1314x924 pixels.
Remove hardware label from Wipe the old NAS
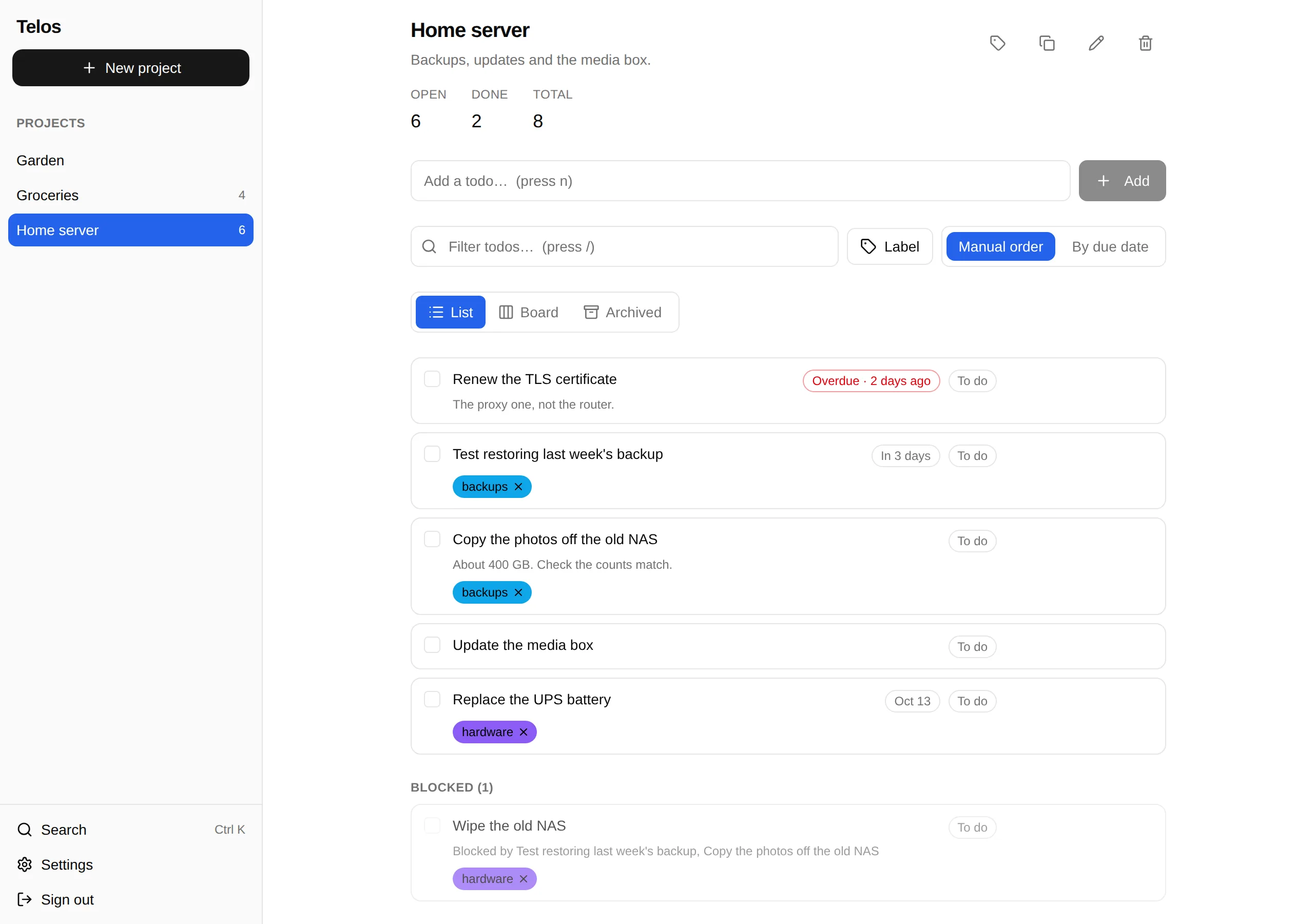524,879
